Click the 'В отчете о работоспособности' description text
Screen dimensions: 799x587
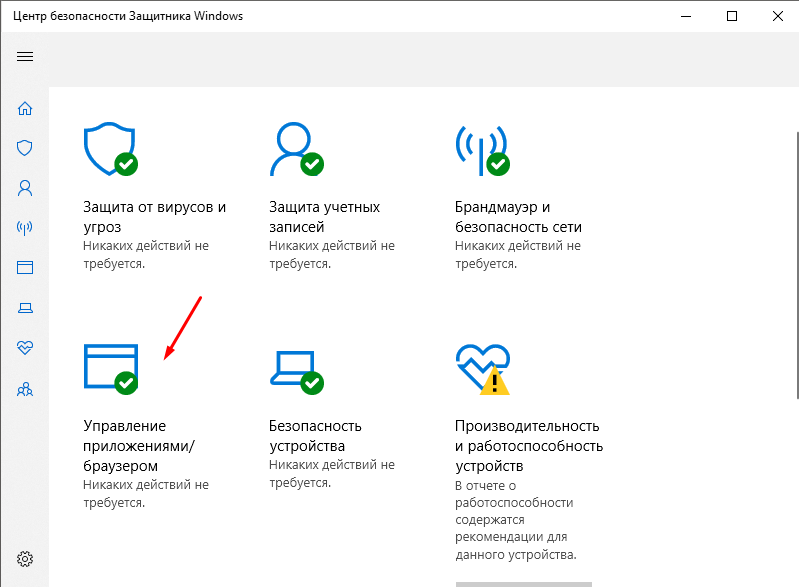pos(516,520)
